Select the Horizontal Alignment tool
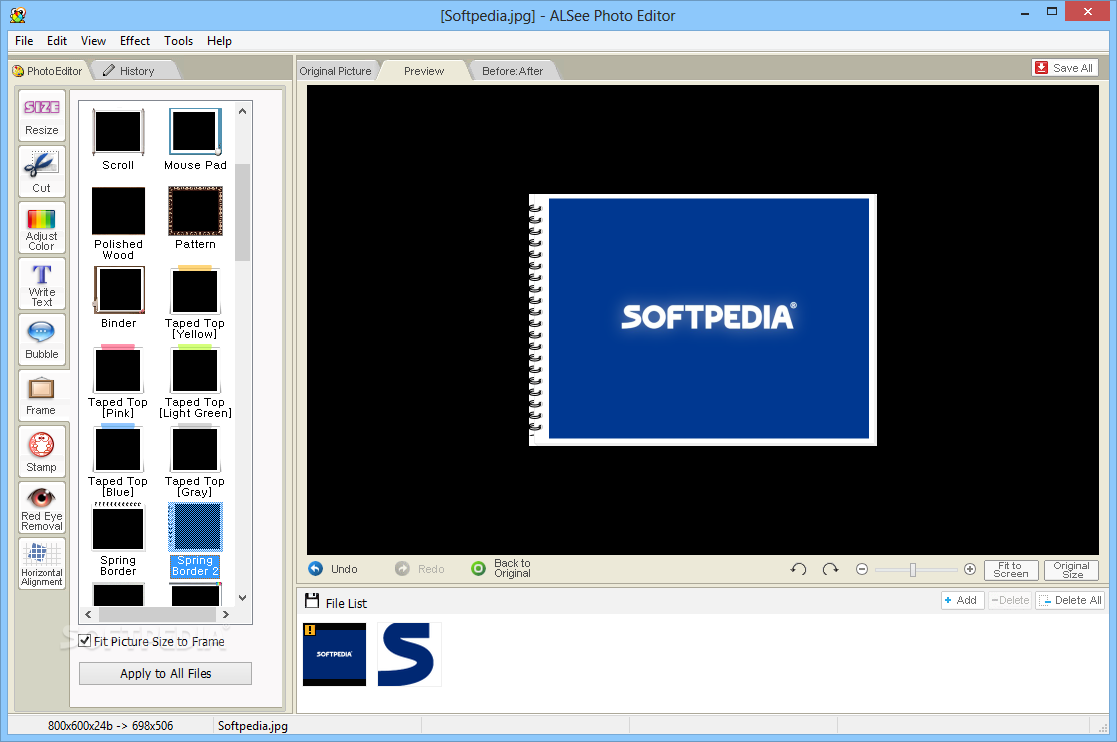 point(42,564)
